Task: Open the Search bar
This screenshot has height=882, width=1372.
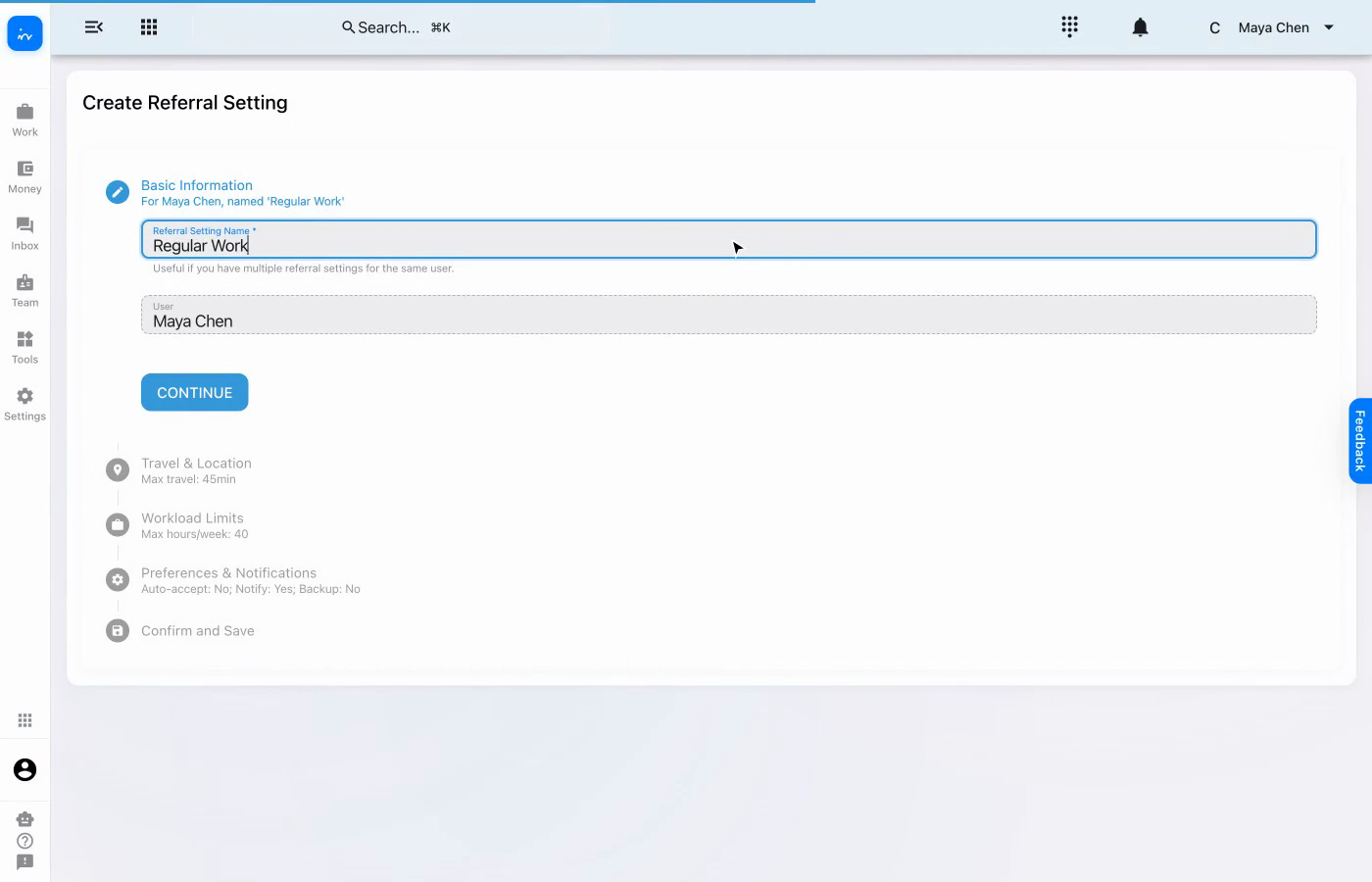Action: pos(396,27)
